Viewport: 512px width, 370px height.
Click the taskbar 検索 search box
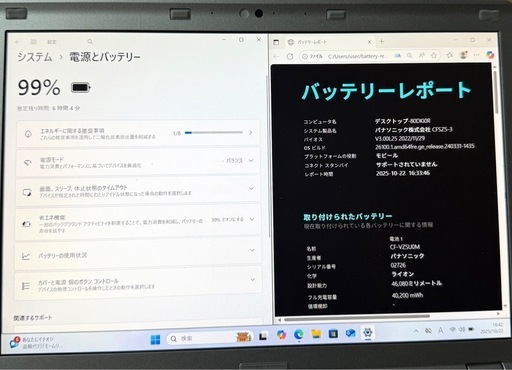[x=209, y=338]
